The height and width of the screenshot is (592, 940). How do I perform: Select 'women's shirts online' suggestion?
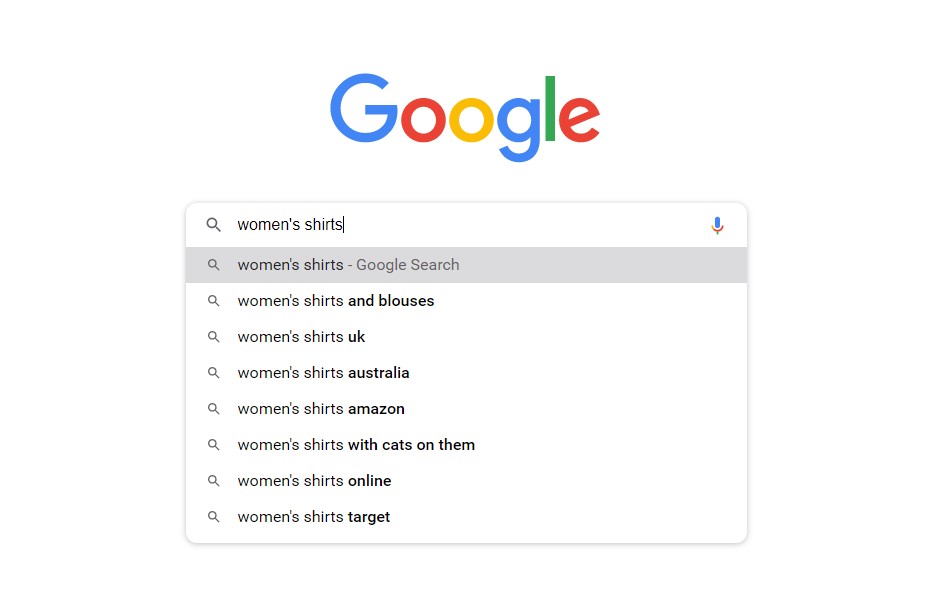466,481
